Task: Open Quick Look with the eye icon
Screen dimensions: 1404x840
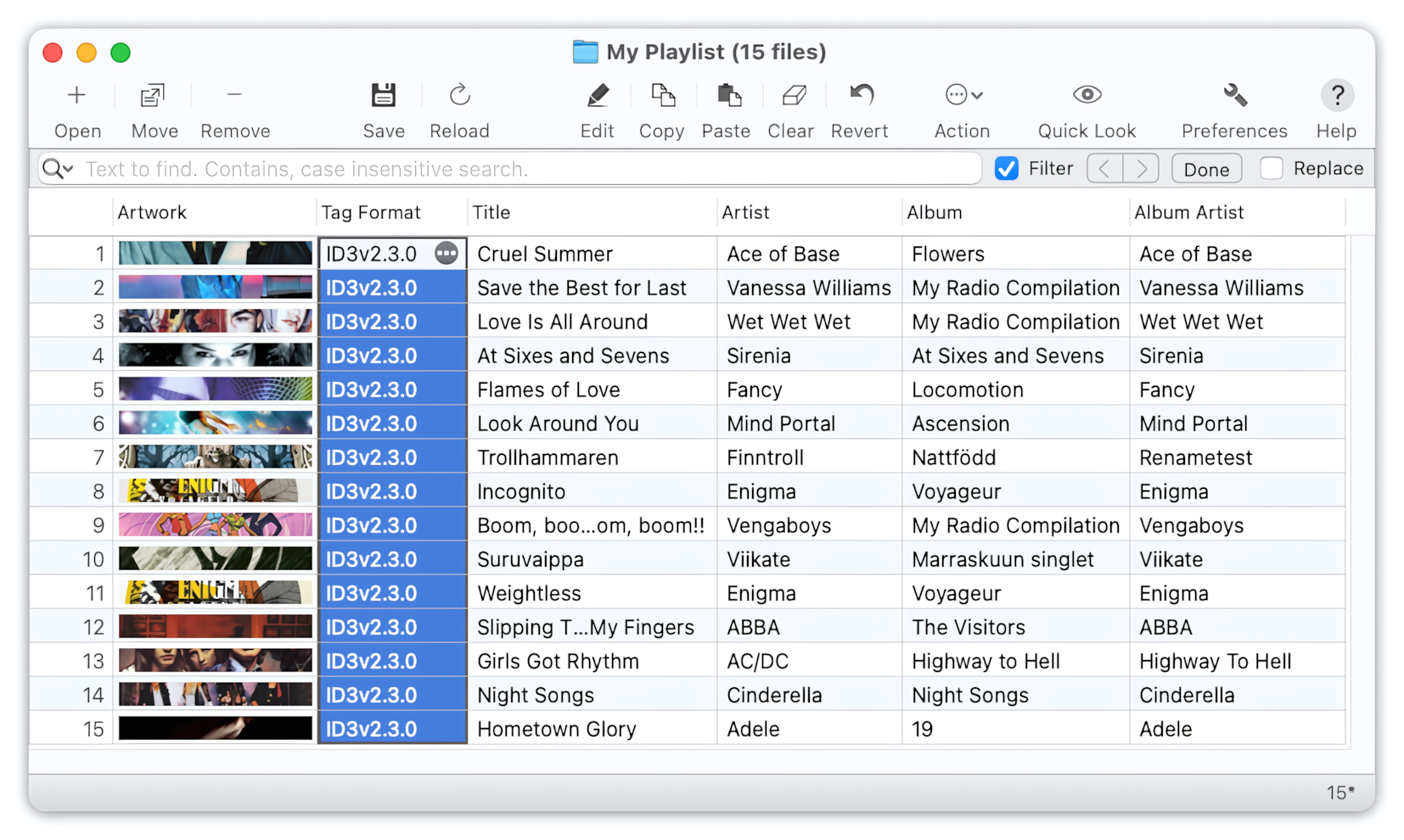Action: click(1087, 95)
